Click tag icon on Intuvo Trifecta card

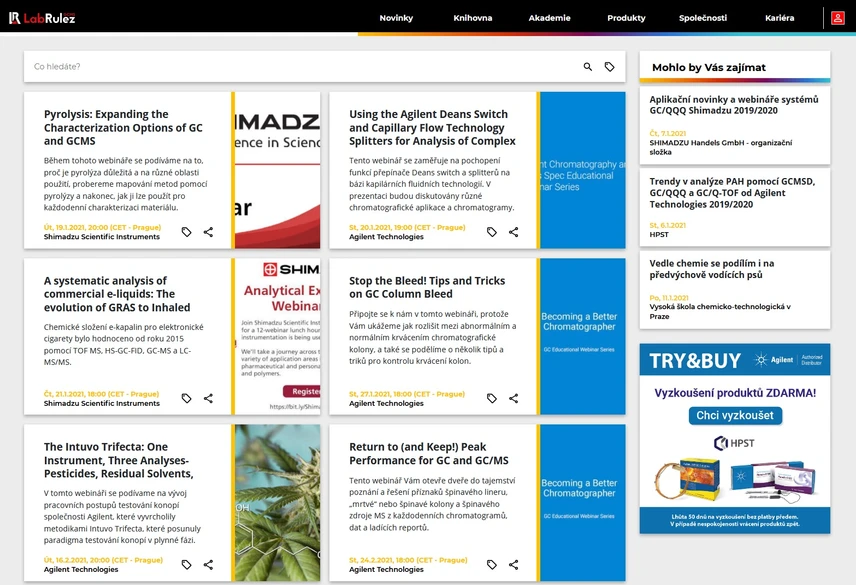[x=187, y=565]
